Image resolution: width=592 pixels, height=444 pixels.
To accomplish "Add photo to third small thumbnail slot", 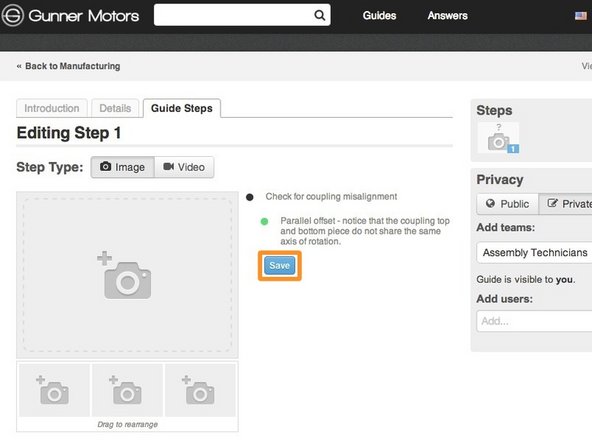I will [200, 390].
